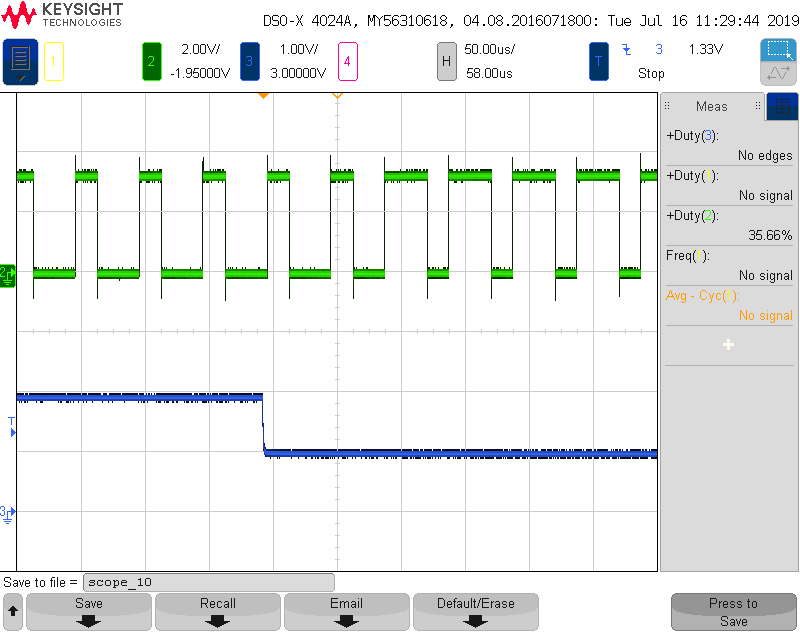800x632 pixels.
Task: Click the autoscale waveform icon
Action: [778, 73]
